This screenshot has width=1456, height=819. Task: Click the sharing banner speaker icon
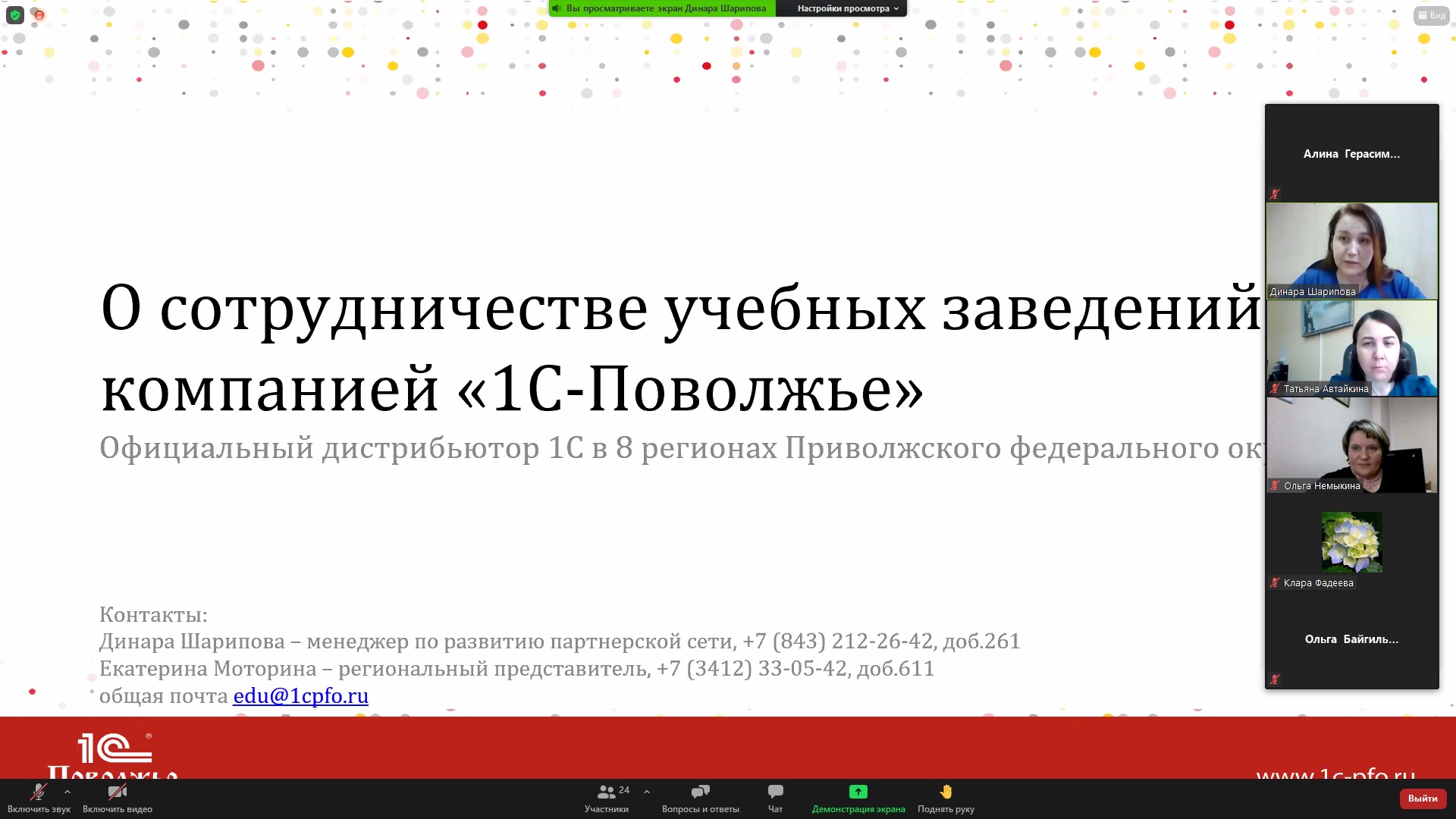(557, 8)
